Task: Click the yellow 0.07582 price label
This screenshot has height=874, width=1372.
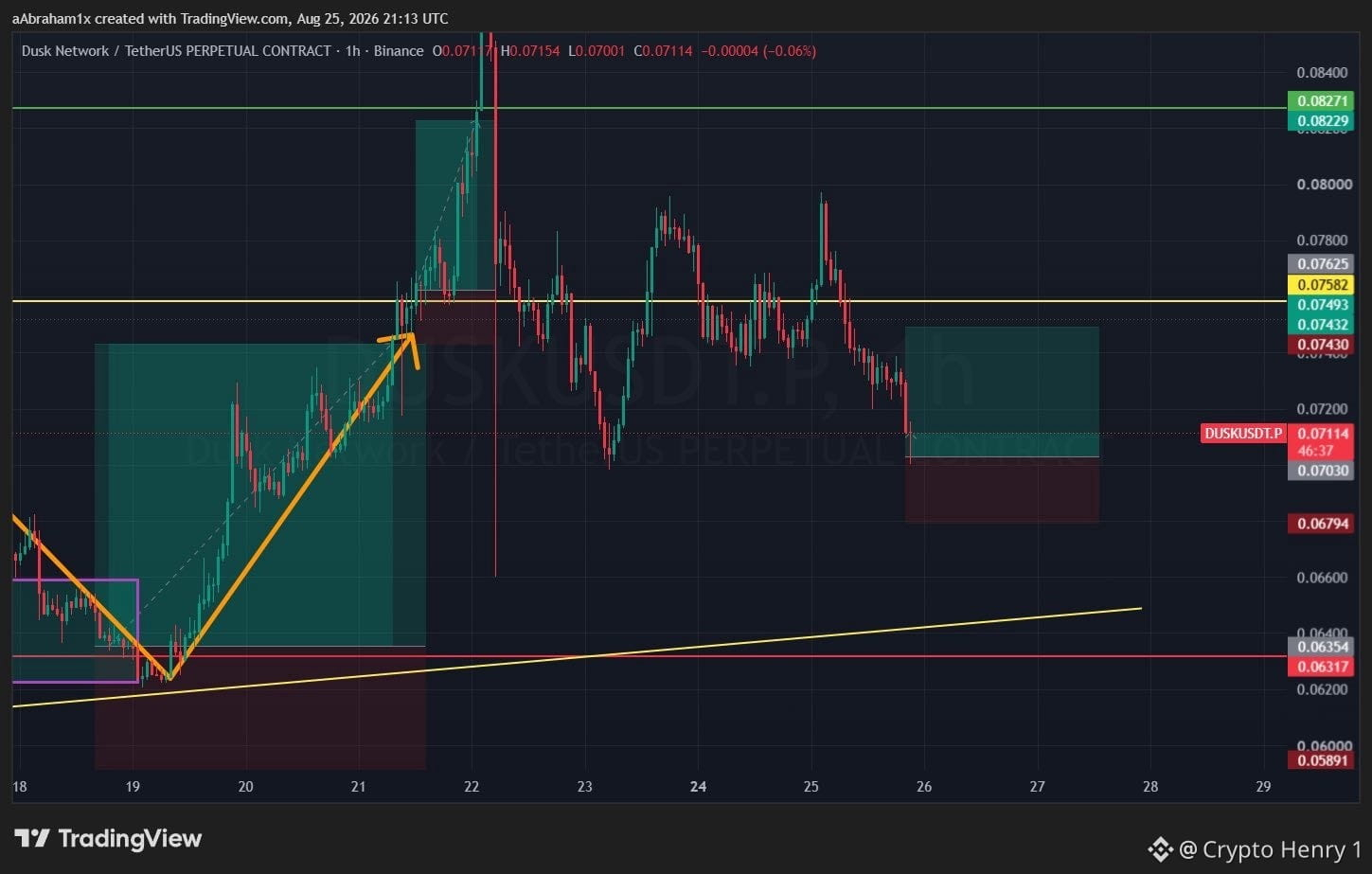Action: click(1323, 285)
